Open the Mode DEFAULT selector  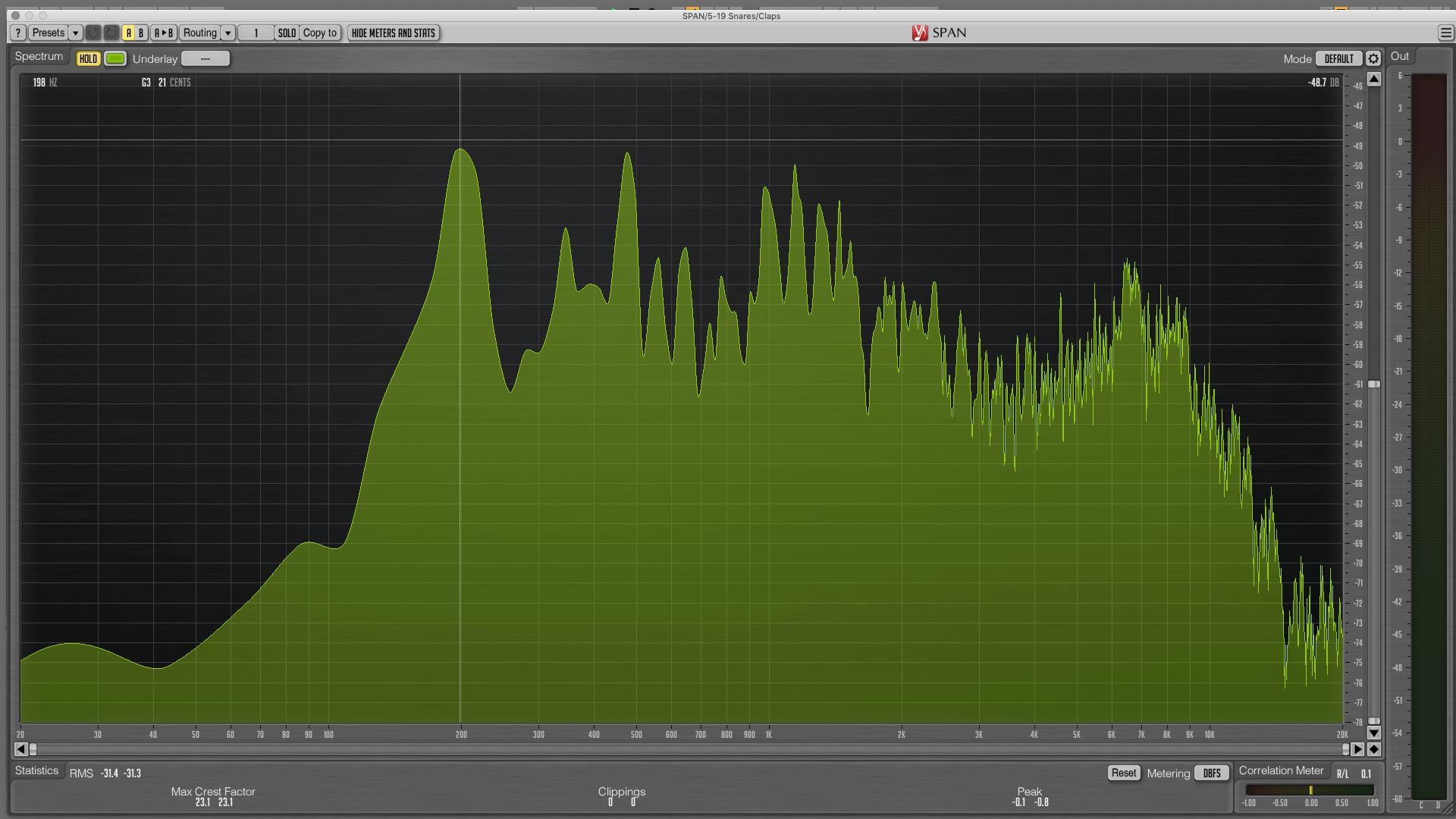pos(1339,59)
